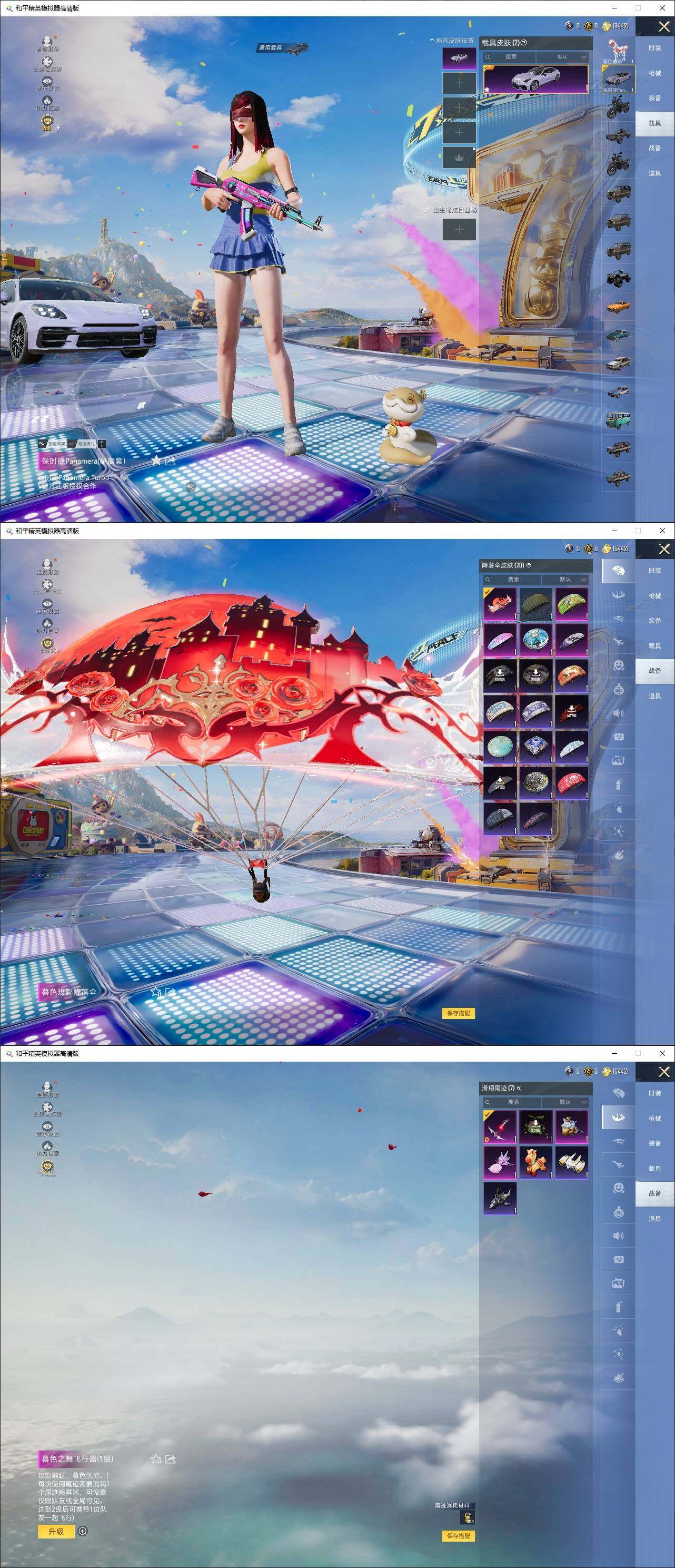
Task: Click 搜索 field in 载具皮肤 panel
Action: tap(510, 56)
